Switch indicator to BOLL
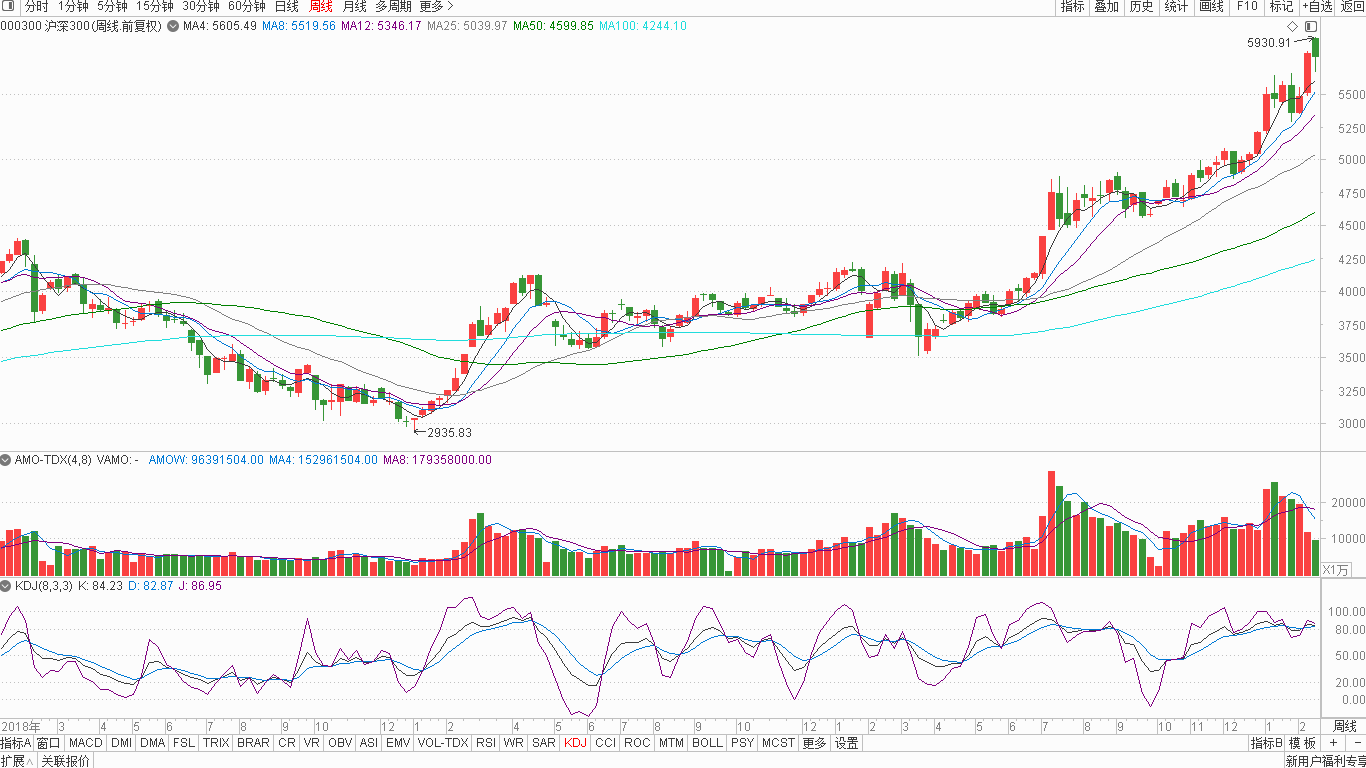Viewport: 1366px width, 768px height. pos(707,743)
